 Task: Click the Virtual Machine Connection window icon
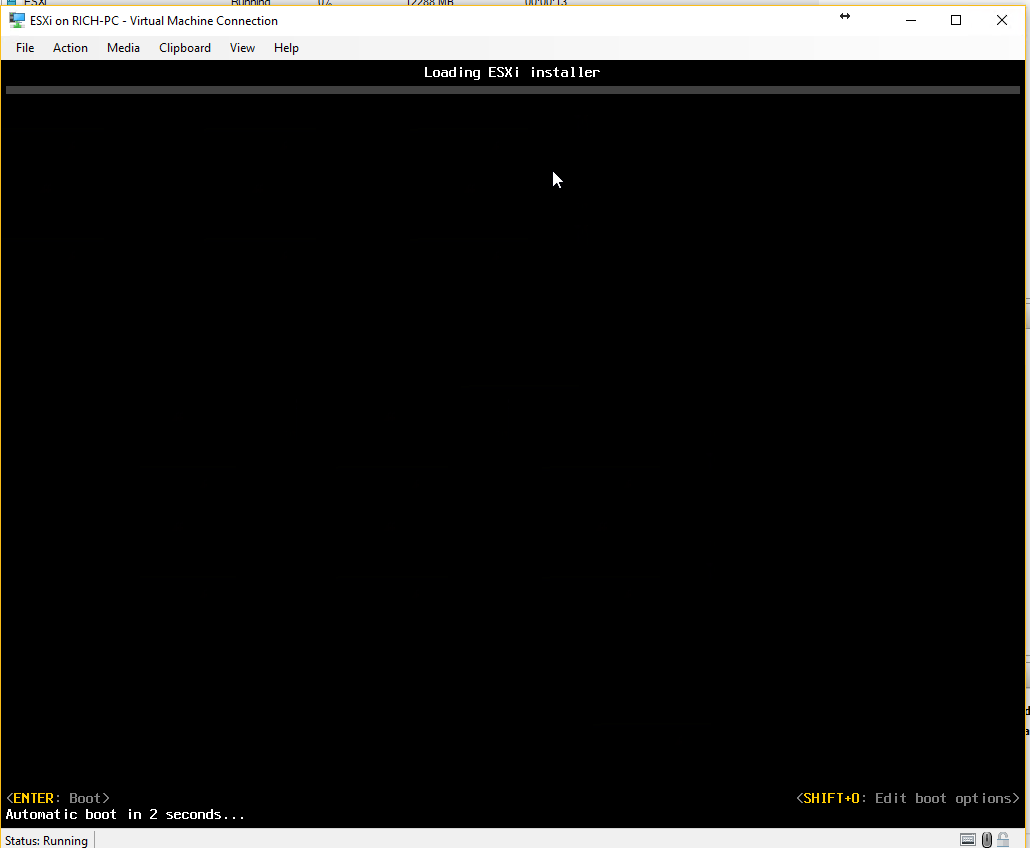[x=16, y=20]
